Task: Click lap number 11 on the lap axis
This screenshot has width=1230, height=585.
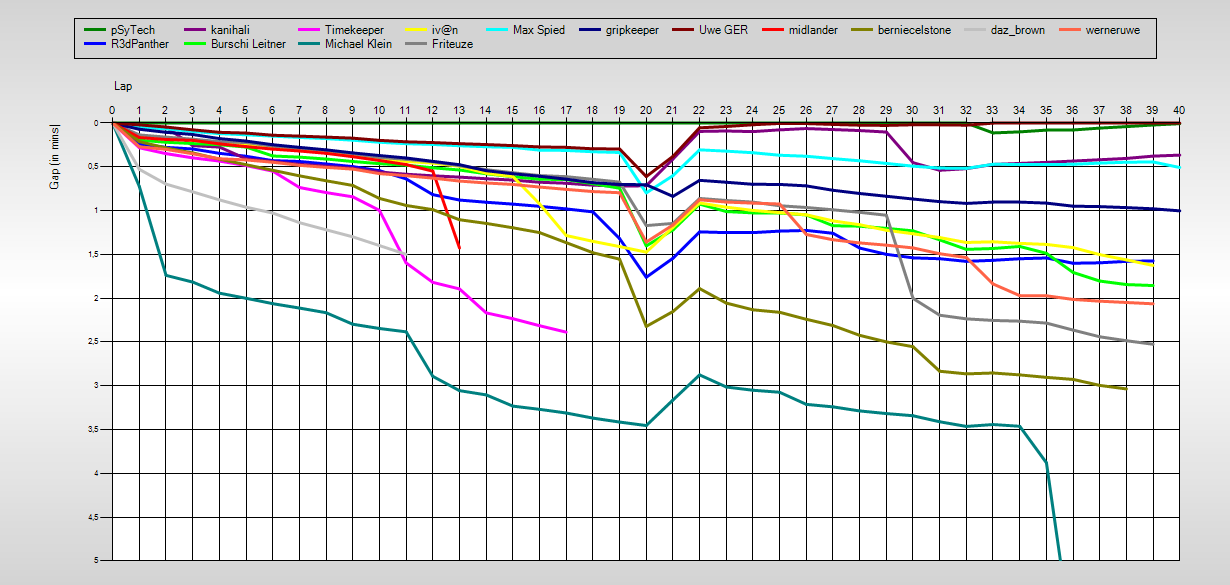Action: (405, 111)
